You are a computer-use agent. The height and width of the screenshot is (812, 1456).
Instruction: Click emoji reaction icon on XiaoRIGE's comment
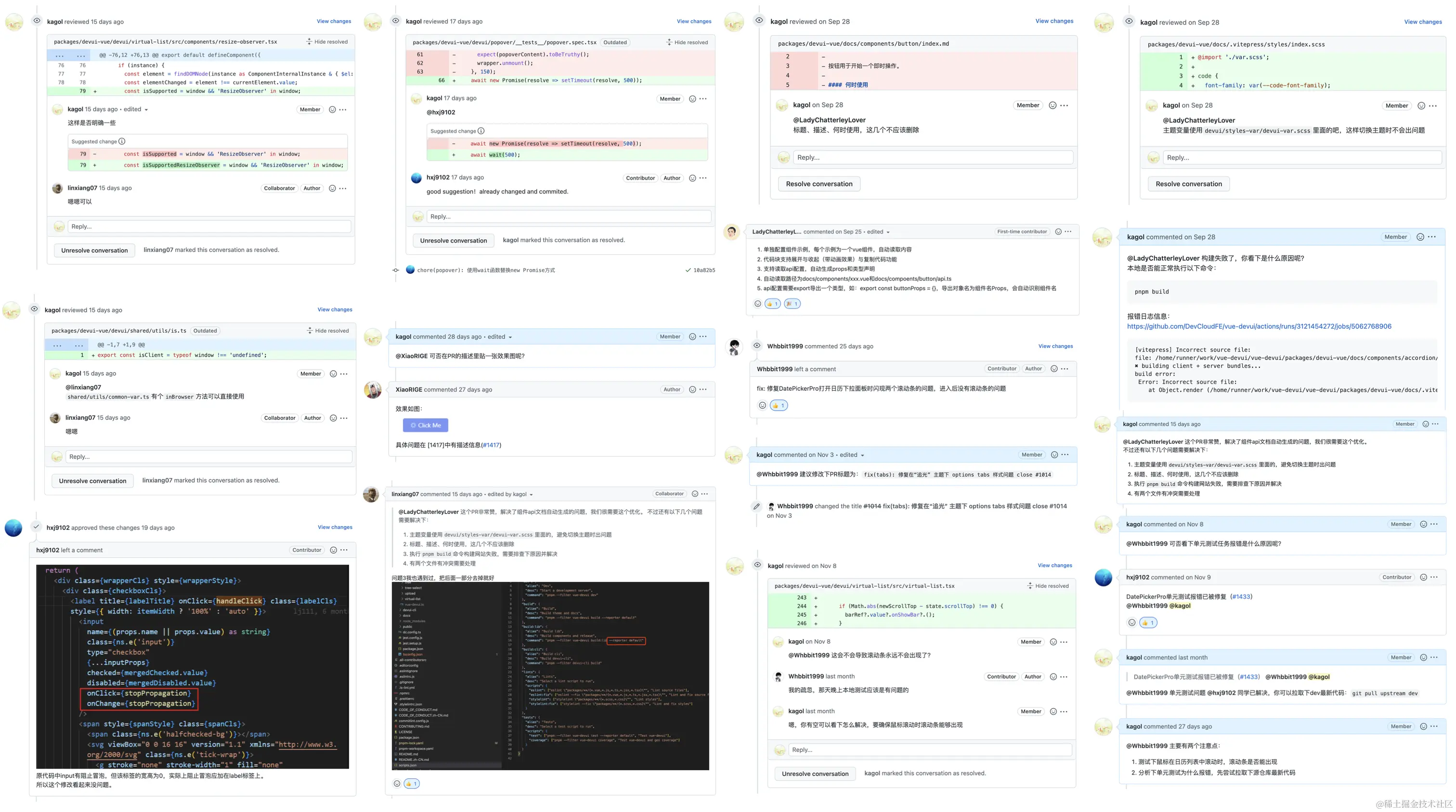692,389
